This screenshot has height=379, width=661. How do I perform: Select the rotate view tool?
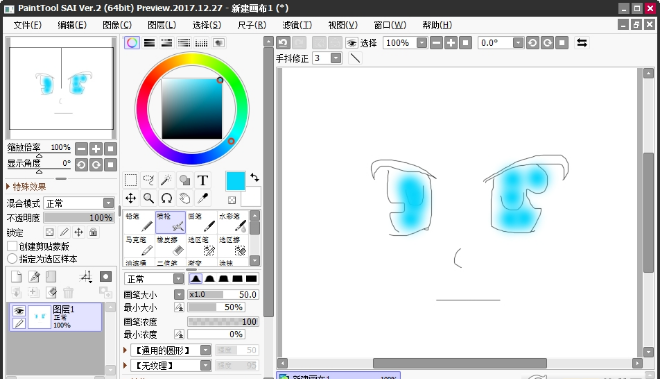167,198
